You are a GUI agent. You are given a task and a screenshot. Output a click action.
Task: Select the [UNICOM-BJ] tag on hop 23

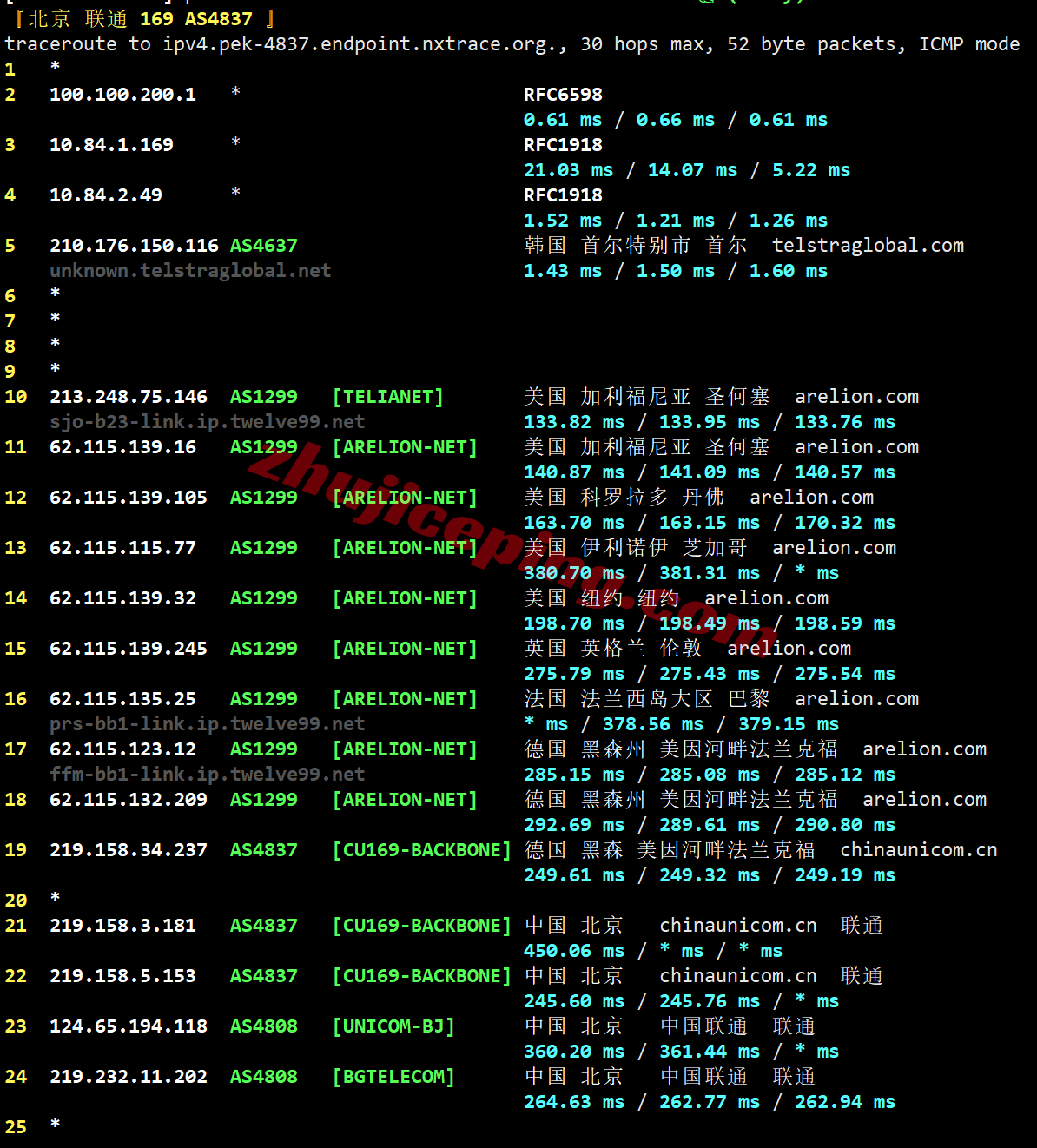point(393,1026)
